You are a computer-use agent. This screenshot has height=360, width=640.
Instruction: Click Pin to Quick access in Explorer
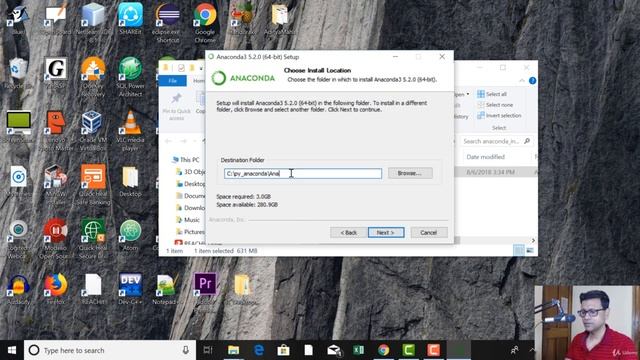click(x=176, y=107)
